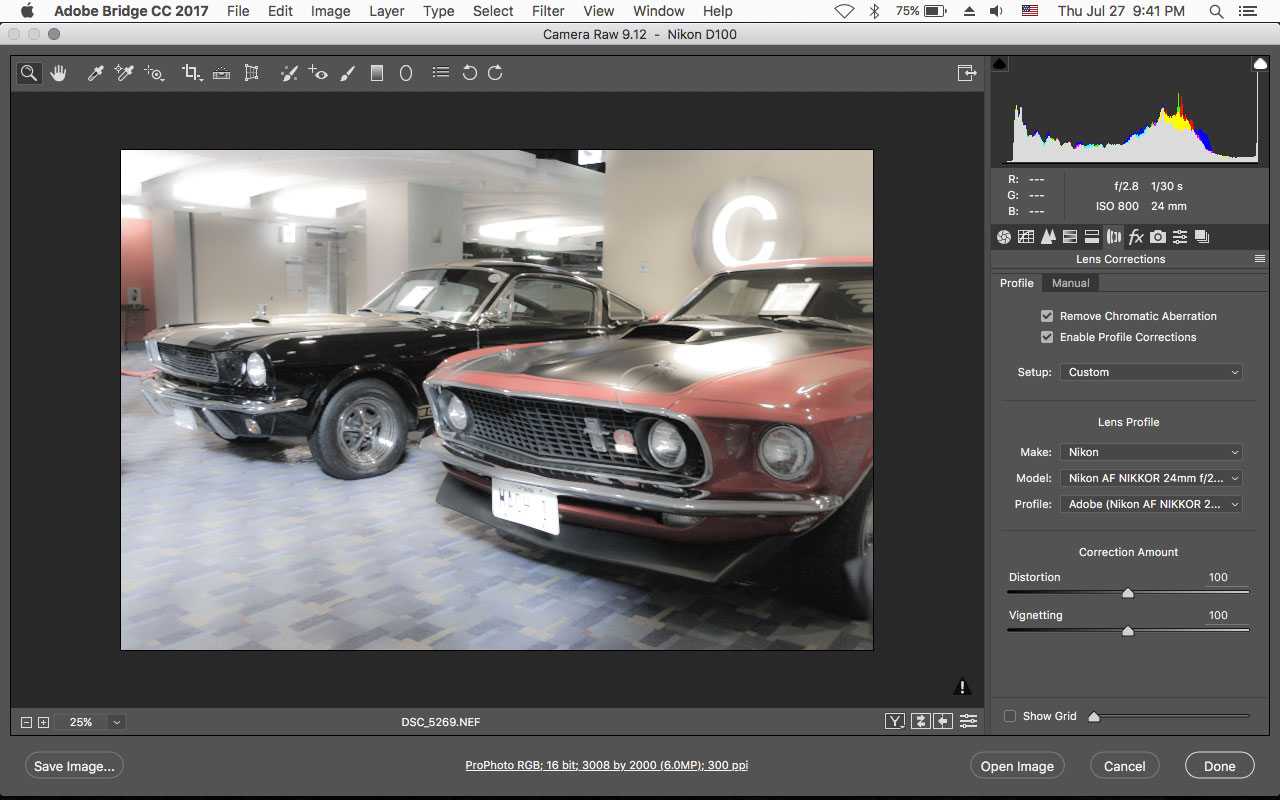This screenshot has height=800, width=1280.
Task: Enable the Show Grid checkbox
Action: (x=1010, y=716)
